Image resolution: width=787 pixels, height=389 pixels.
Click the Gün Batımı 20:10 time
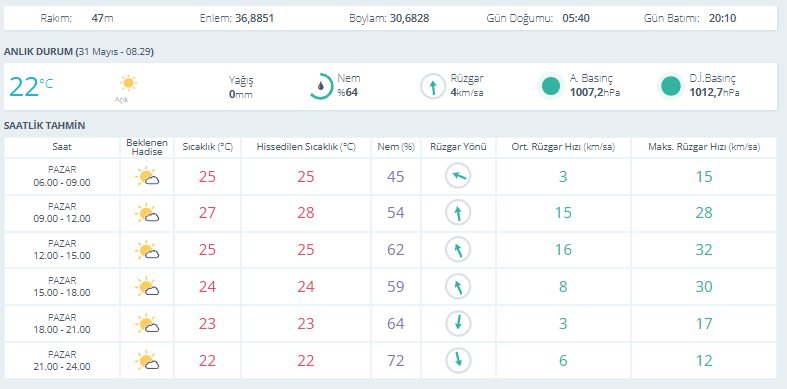pos(723,19)
